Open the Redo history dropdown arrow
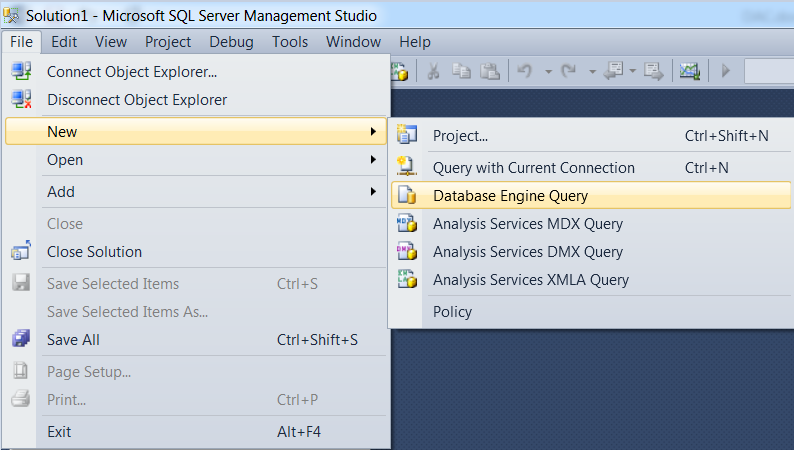794x450 pixels. point(592,72)
